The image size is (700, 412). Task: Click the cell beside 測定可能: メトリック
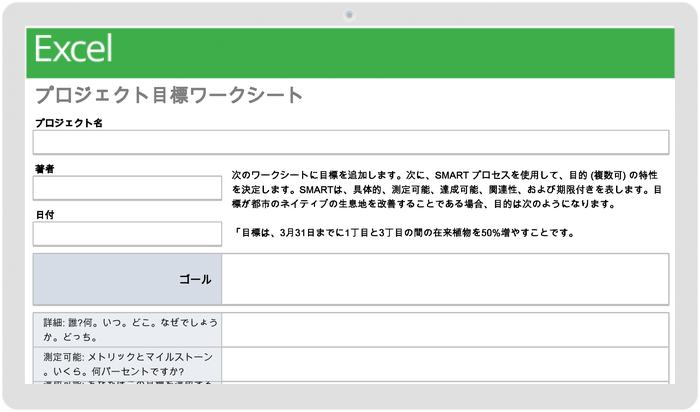pos(445,364)
